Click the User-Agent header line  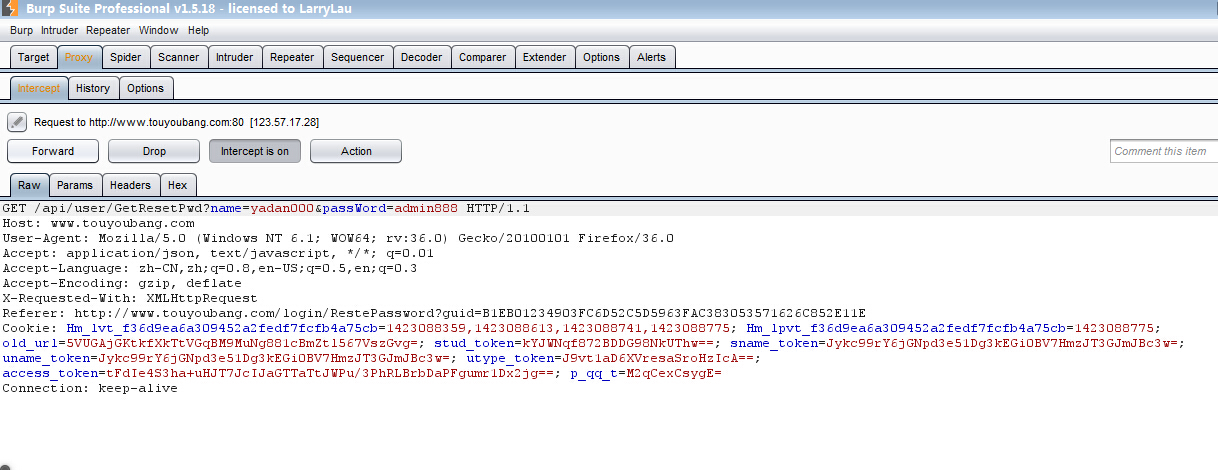[x=338, y=238]
